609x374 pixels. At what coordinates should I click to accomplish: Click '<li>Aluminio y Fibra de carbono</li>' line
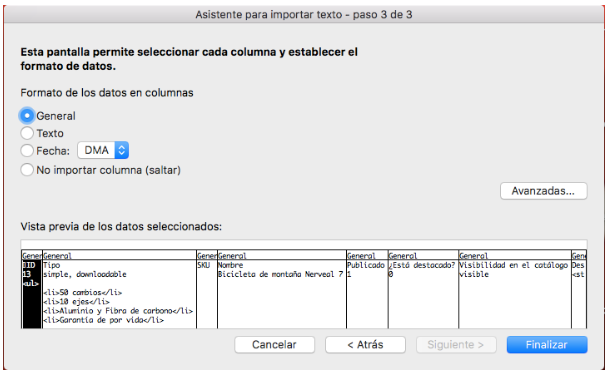pos(118,311)
